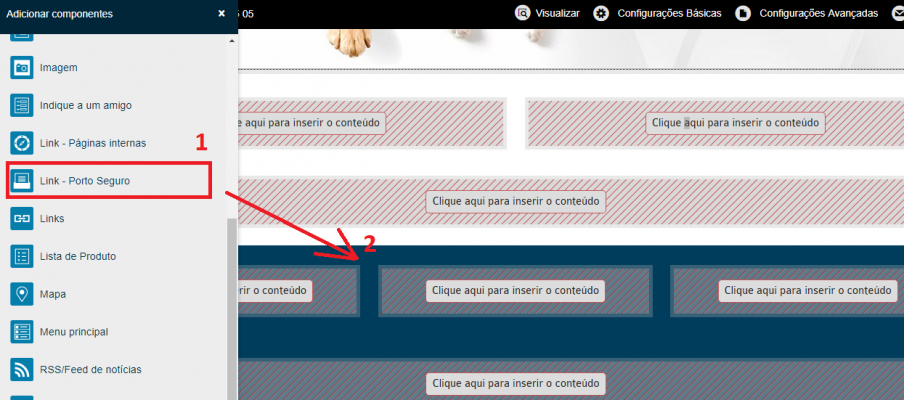This screenshot has height=400, width=904.
Task: Open Configurações Básicas
Action: [658, 13]
